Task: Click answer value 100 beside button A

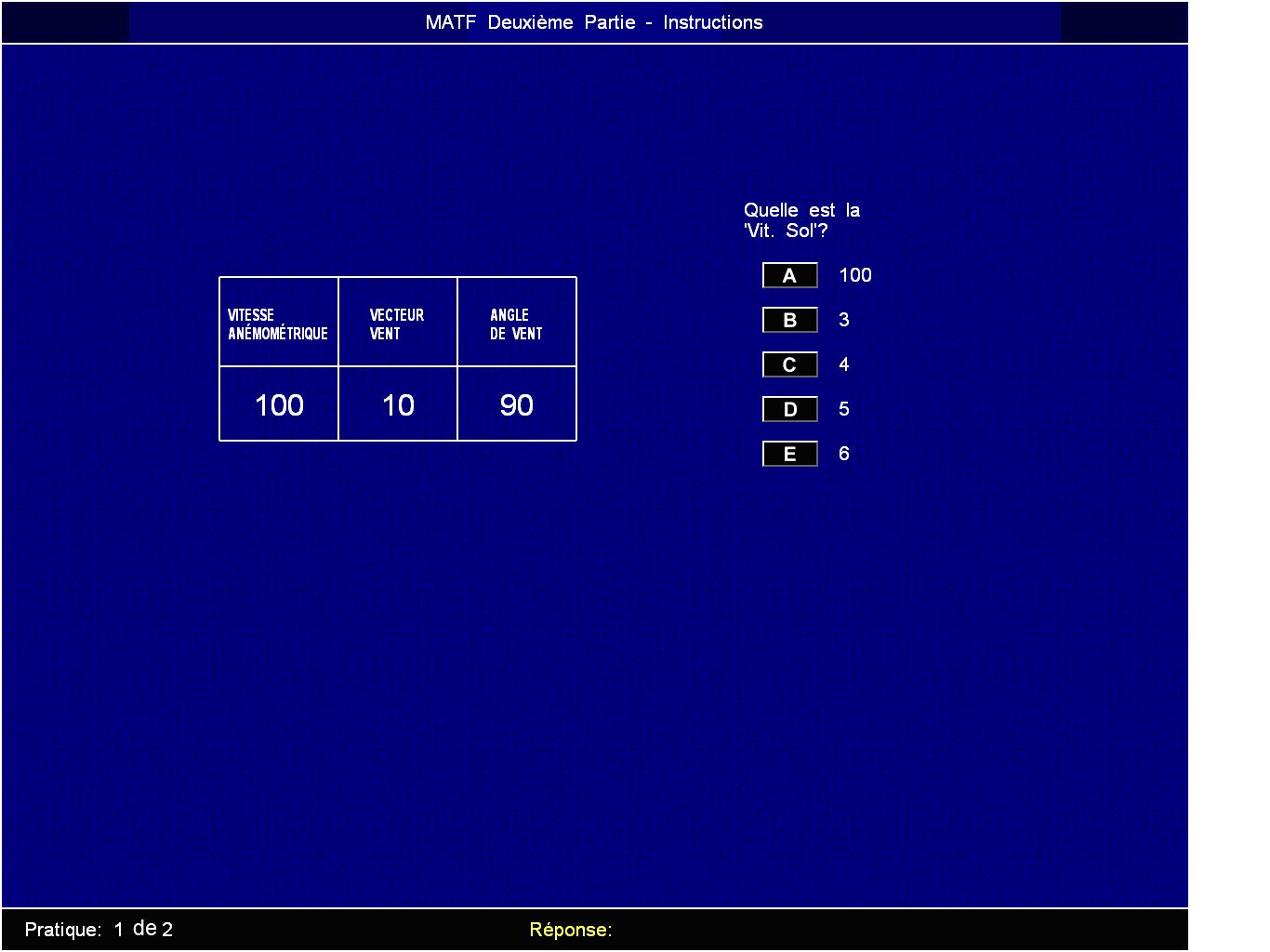Action: tap(854, 275)
